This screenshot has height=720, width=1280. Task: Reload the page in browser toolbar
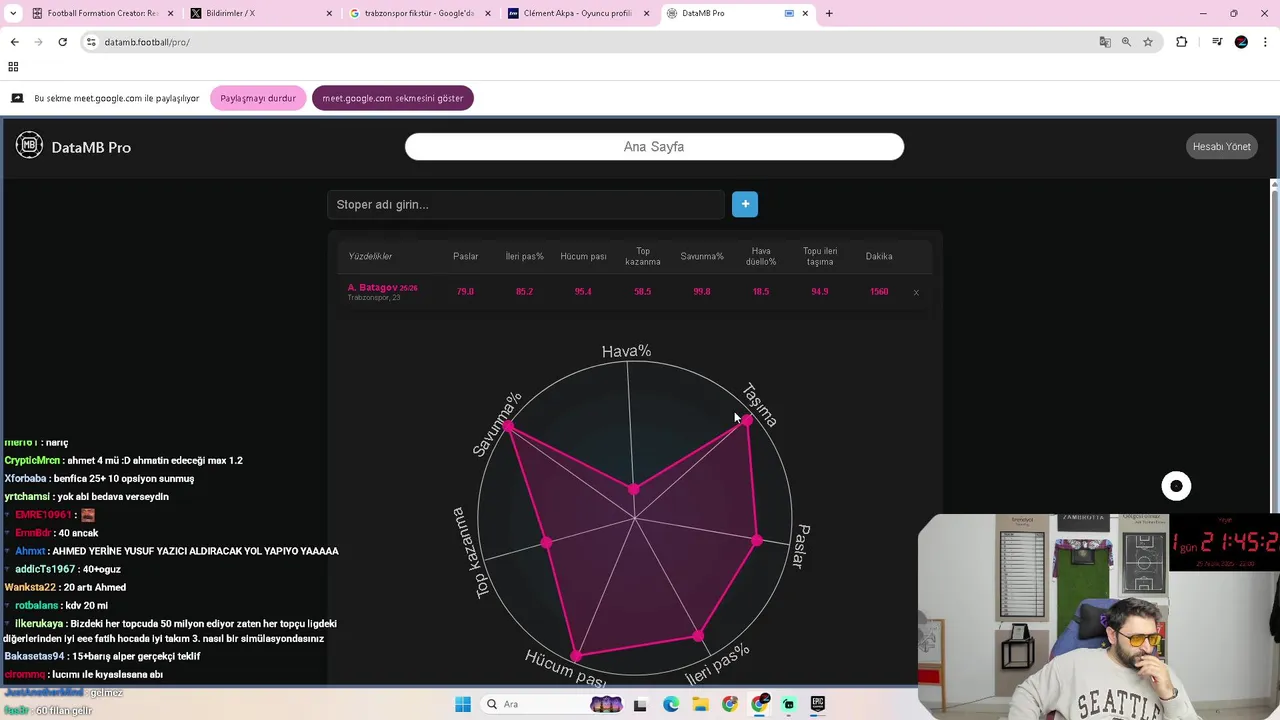coord(62,42)
